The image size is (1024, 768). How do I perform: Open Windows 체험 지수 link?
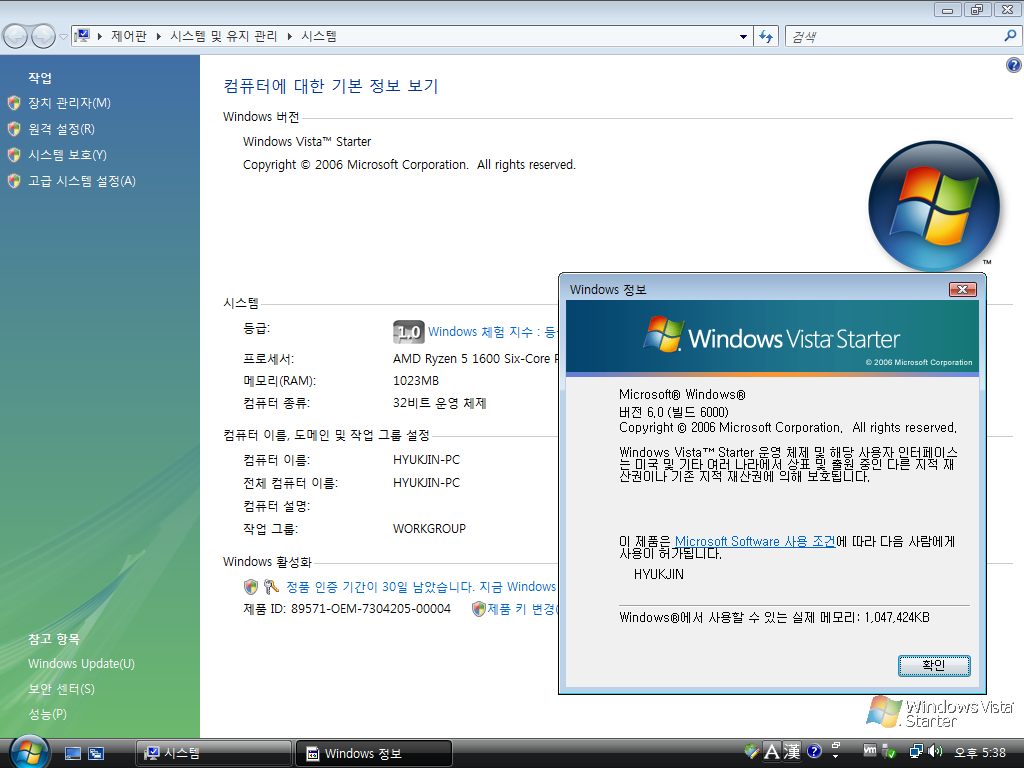[492, 332]
